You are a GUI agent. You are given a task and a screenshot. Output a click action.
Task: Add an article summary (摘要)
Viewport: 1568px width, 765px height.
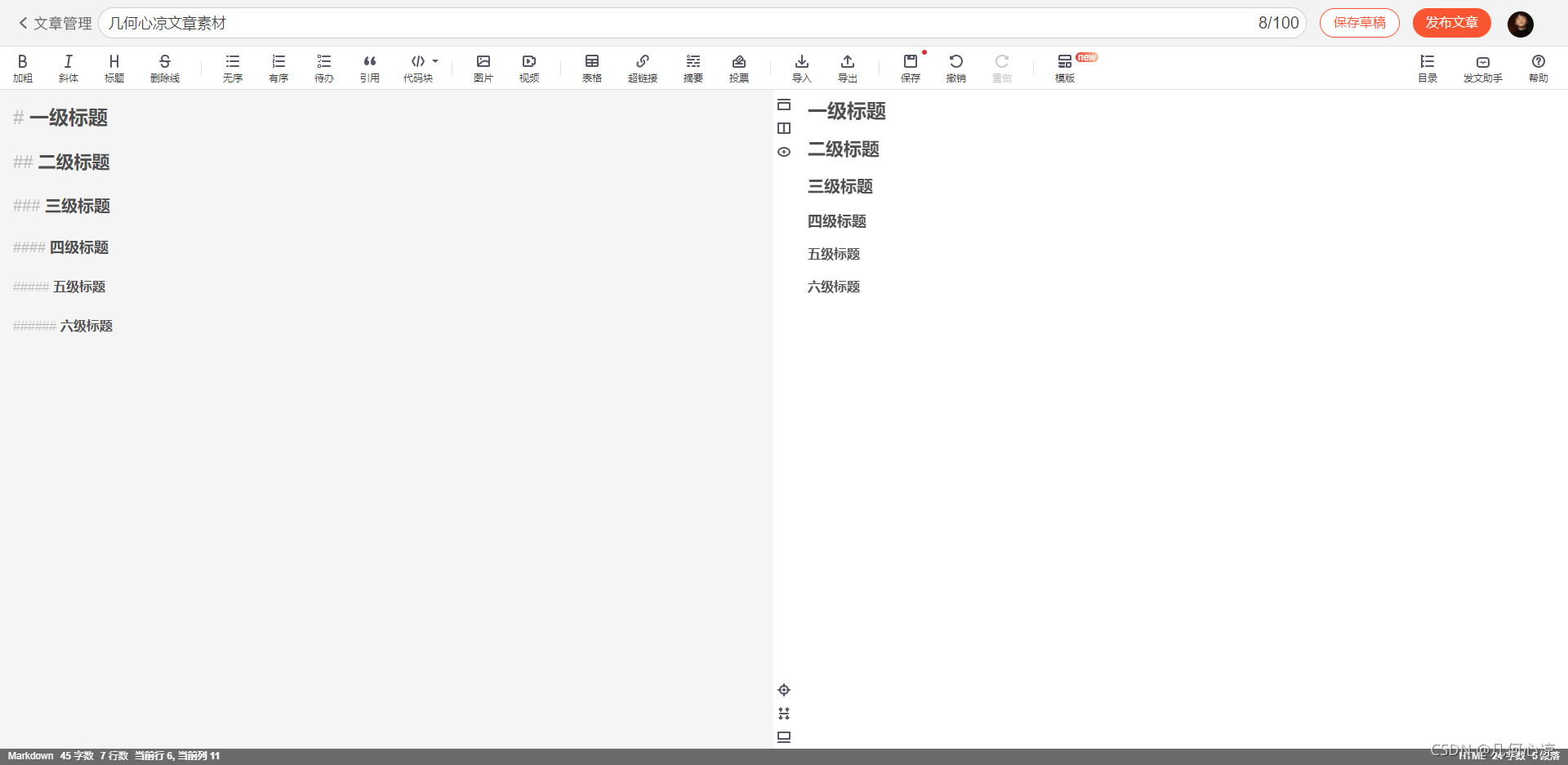693,69
